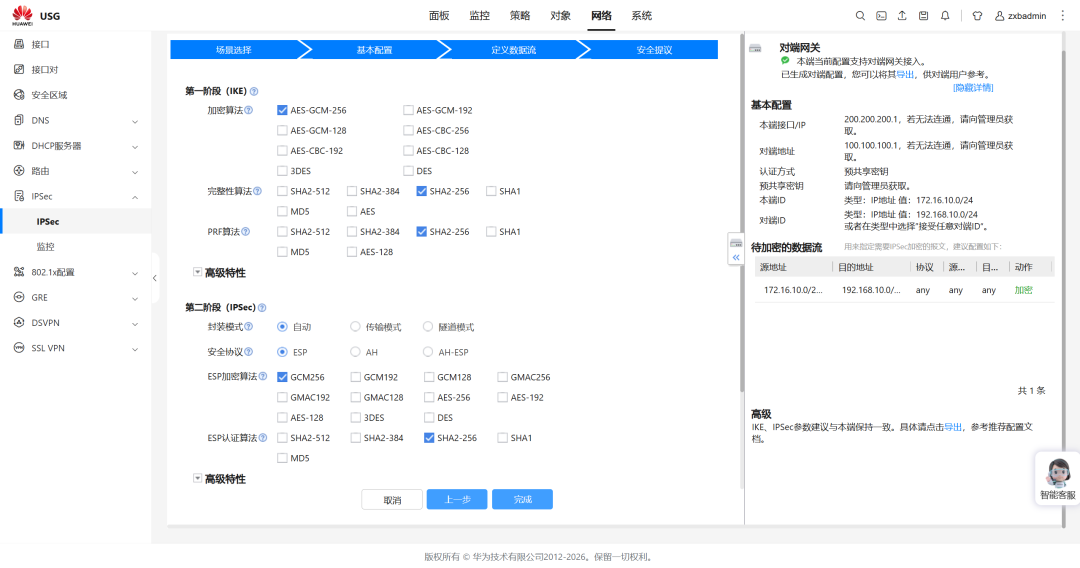
Task: Expand 高级特性 under 第二阶段 IPSec
Action: [198, 478]
